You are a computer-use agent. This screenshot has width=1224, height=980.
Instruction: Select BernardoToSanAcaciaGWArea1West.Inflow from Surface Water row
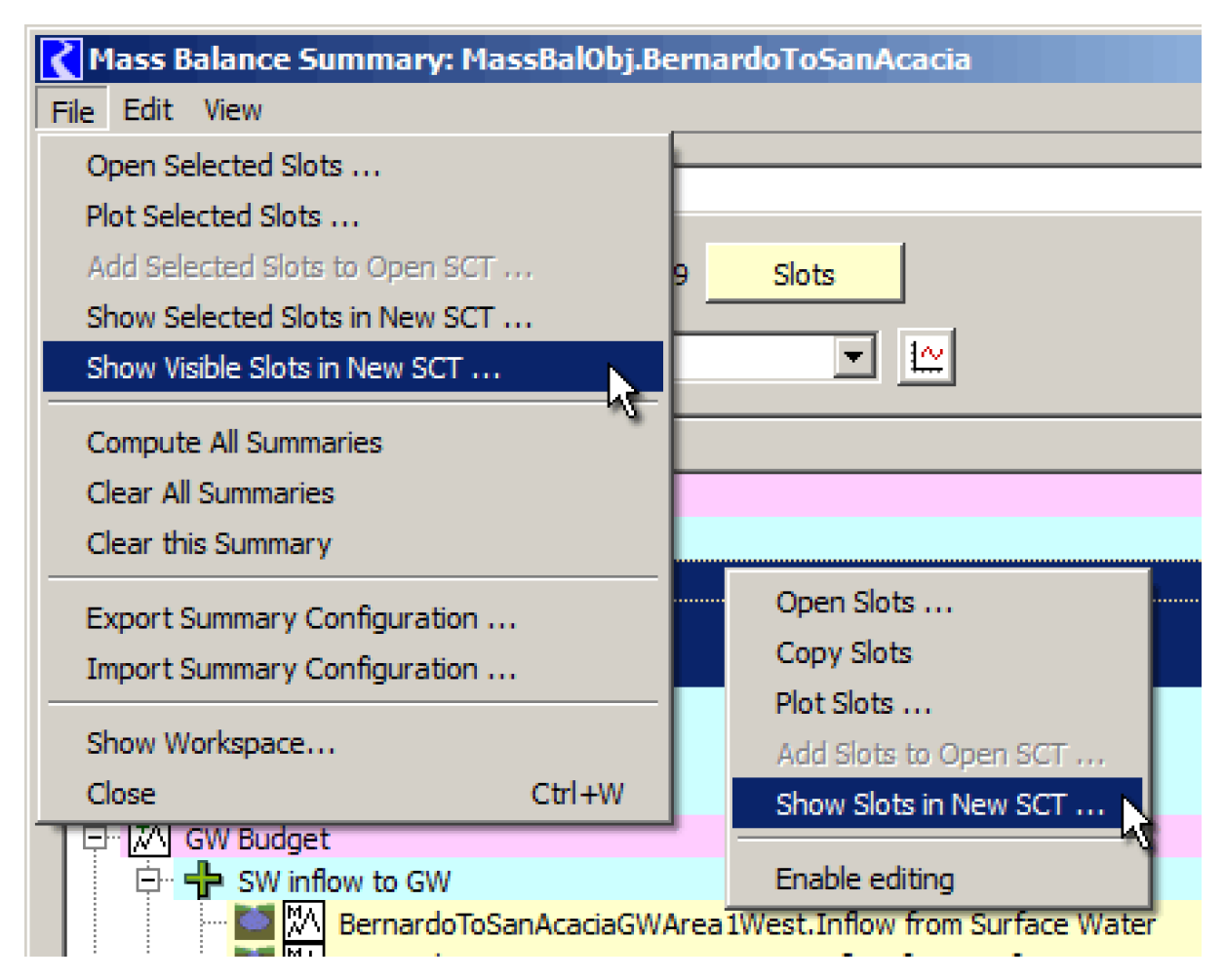746,923
